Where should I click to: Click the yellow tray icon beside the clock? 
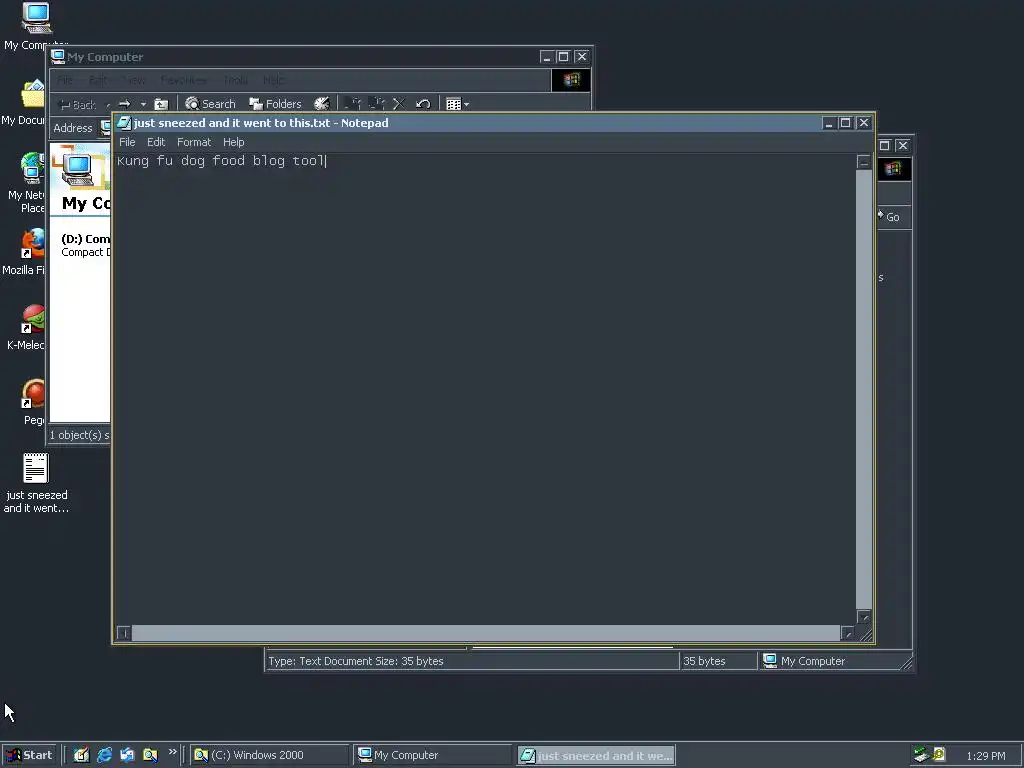pos(939,755)
